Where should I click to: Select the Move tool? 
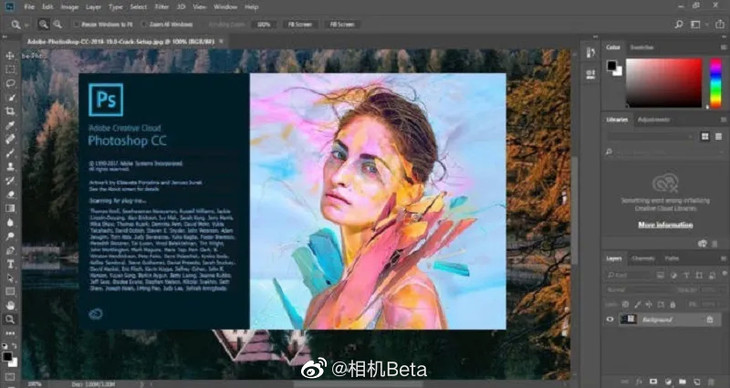(10, 55)
